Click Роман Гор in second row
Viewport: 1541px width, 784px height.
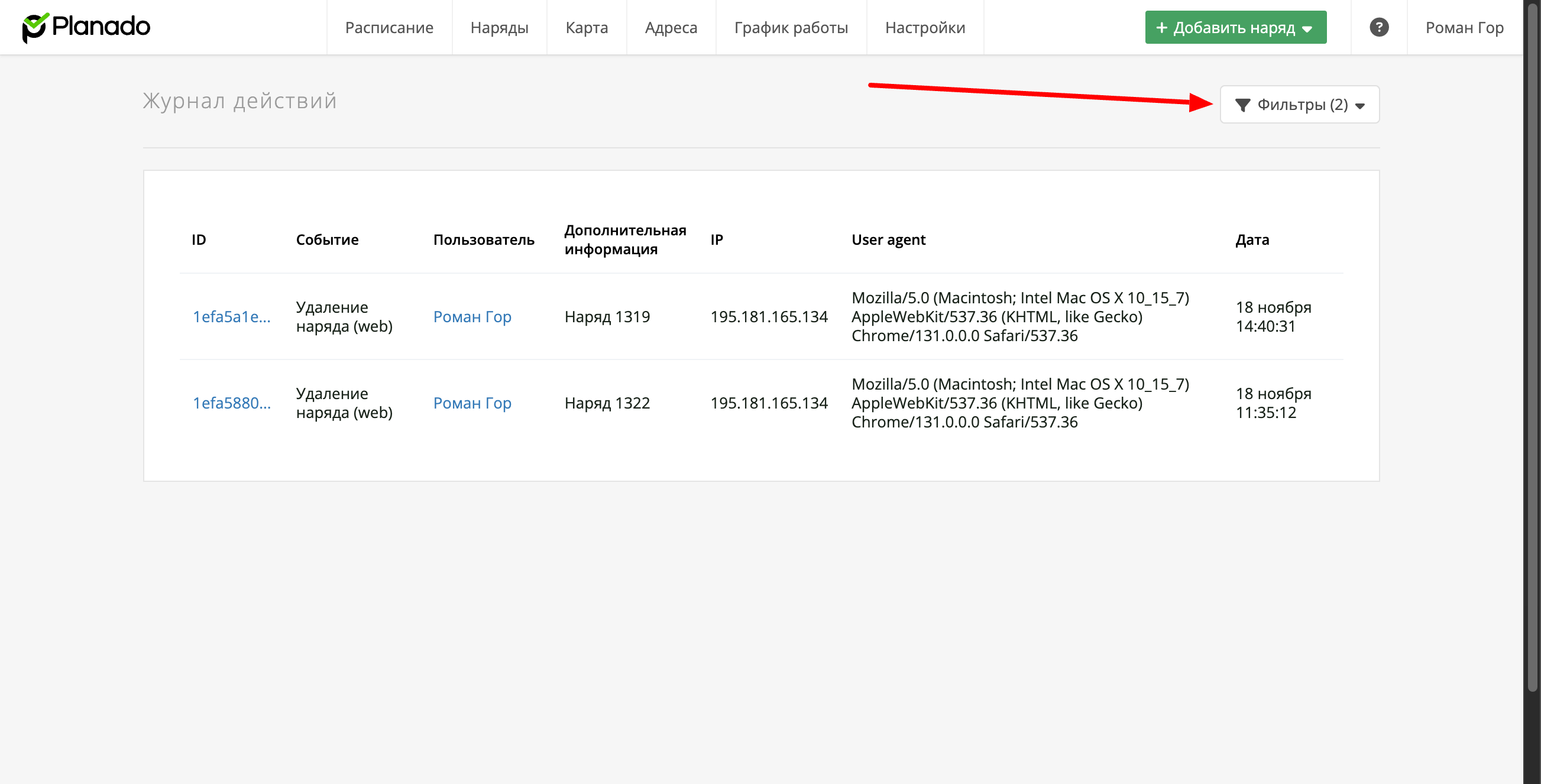pos(472,403)
